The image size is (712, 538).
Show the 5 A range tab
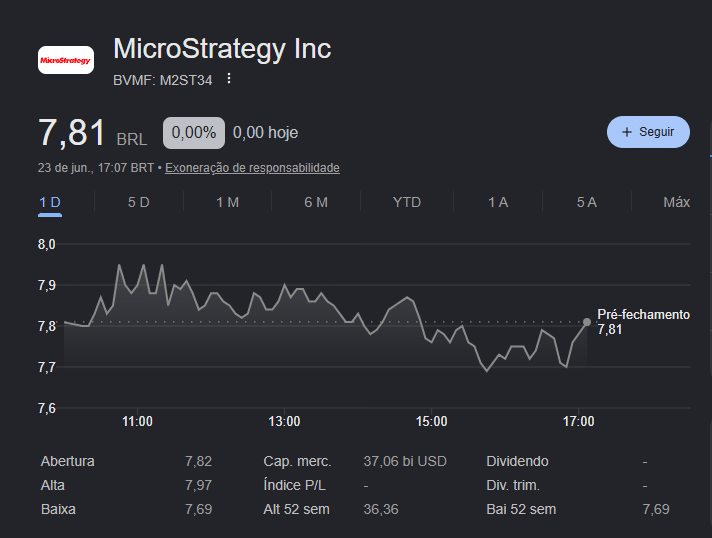click(587, 202)
